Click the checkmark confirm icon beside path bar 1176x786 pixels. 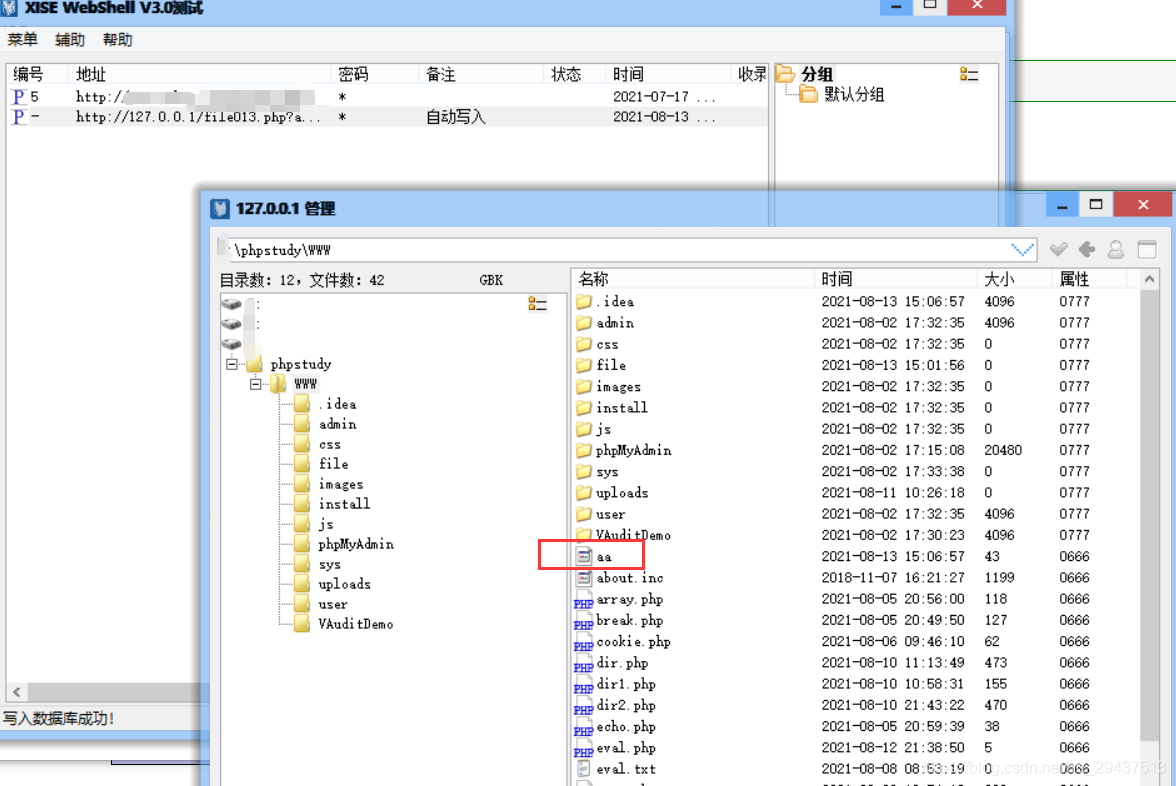coord(1058,250)
